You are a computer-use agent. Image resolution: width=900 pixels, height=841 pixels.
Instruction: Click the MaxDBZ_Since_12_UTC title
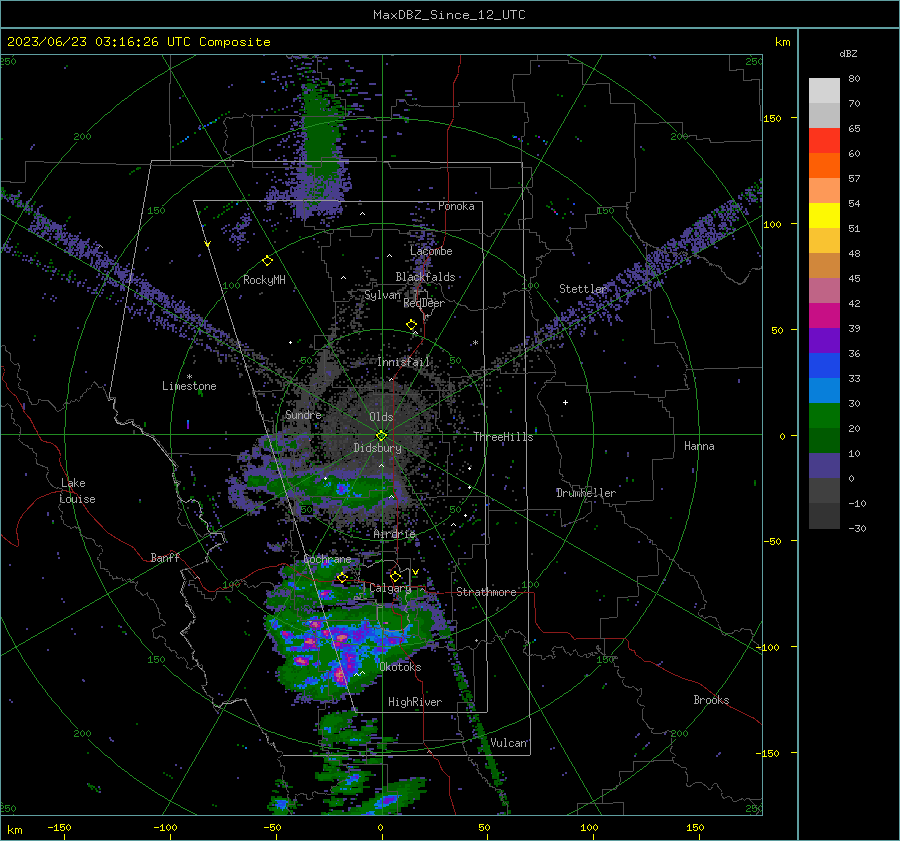[x=449, y=15]
